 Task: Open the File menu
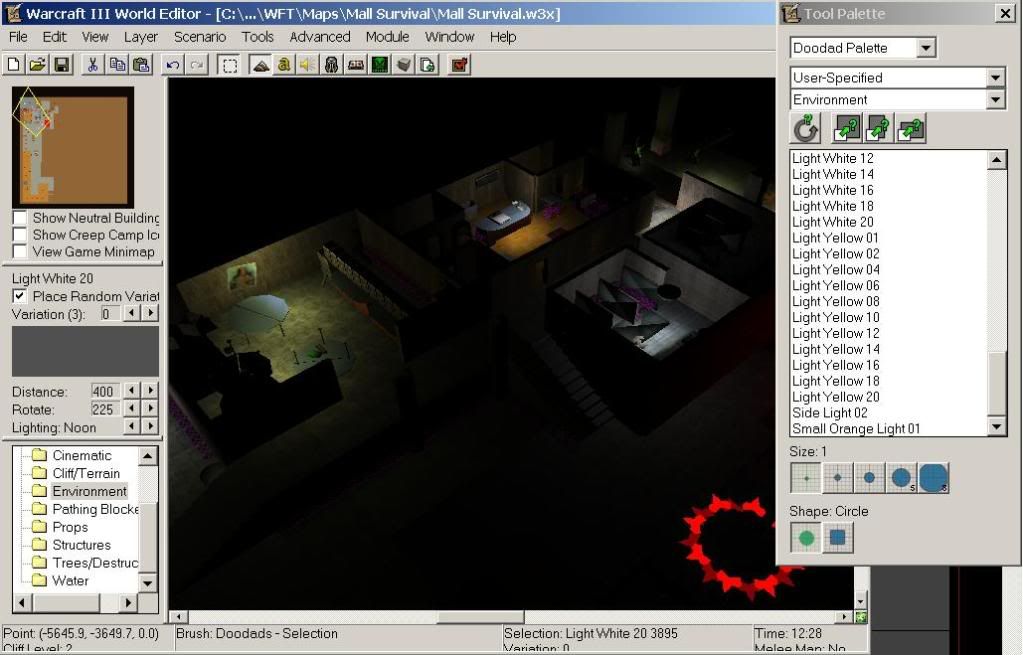[x=18, y=37]
